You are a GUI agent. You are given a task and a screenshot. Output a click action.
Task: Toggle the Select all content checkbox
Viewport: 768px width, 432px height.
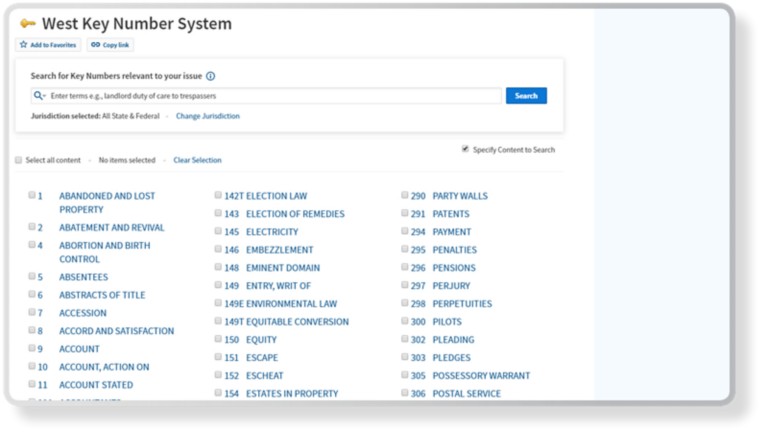tap(19, 160)
